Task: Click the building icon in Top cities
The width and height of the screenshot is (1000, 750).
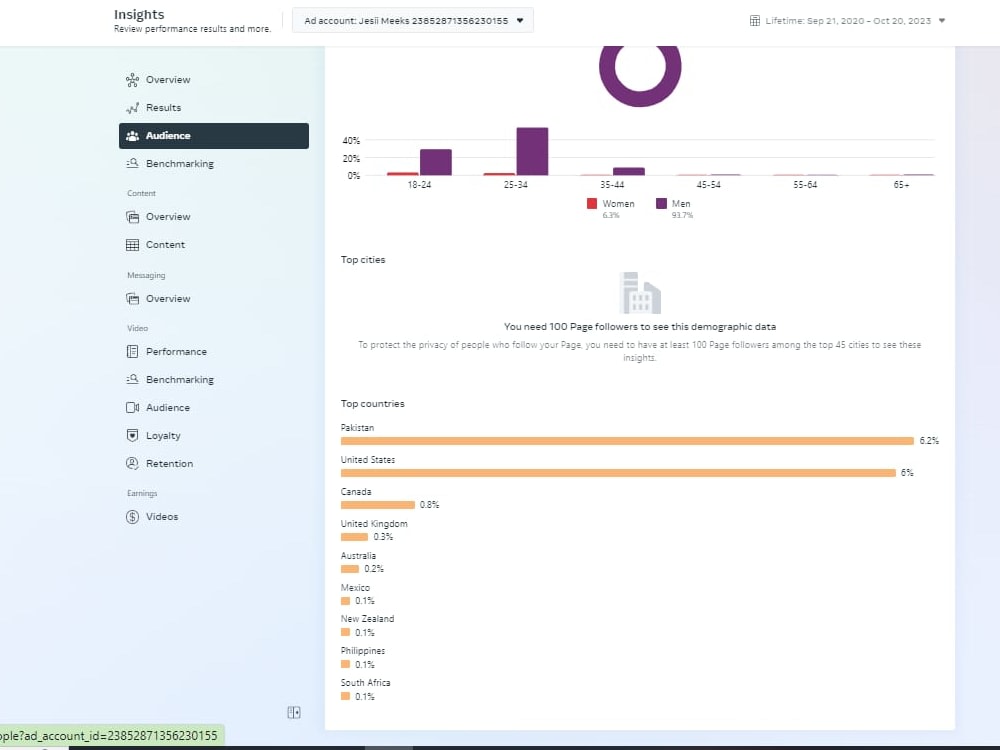Action: click(640, 293)
